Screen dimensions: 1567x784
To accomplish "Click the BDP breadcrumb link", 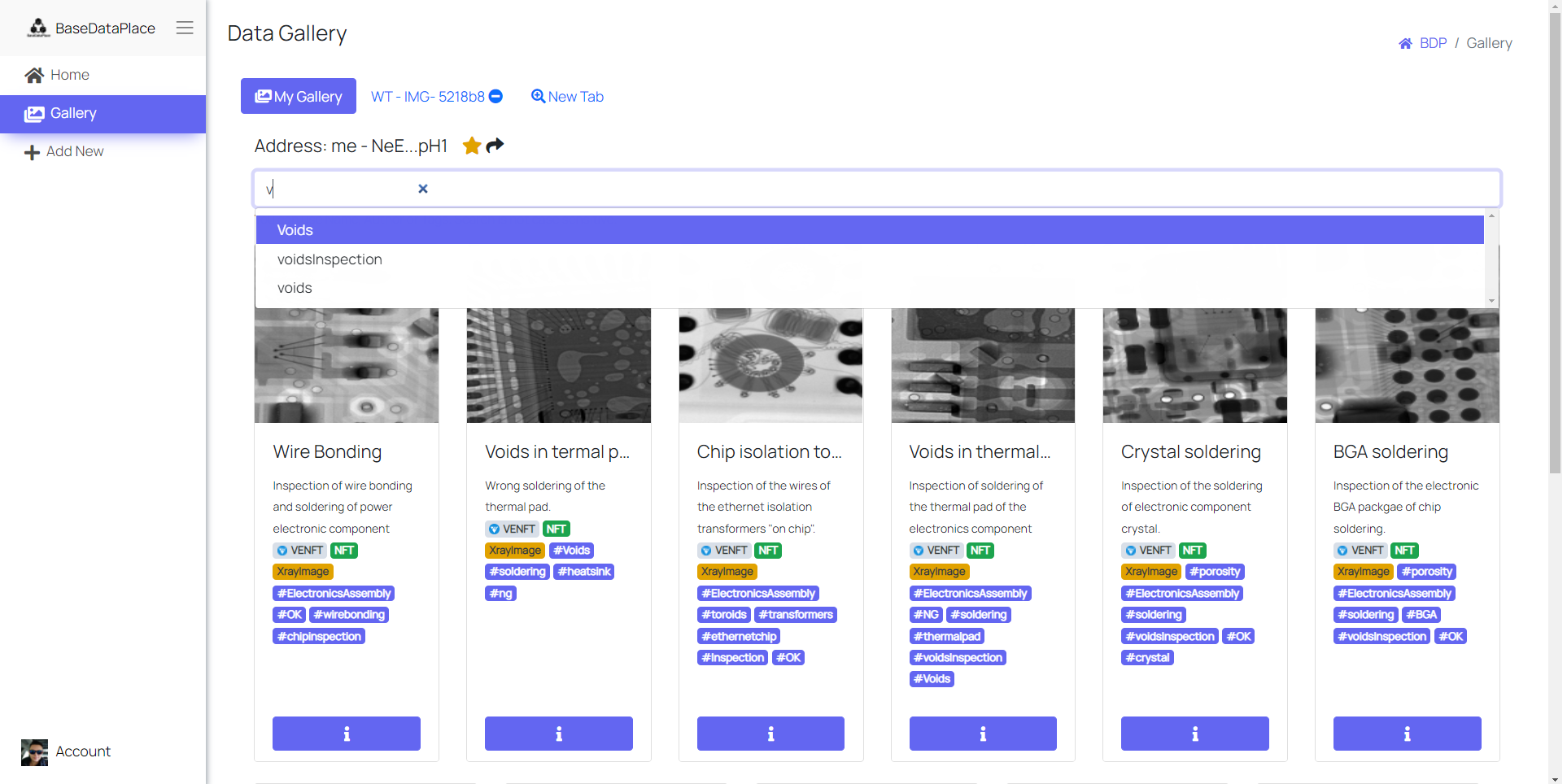I will tap(1432, 43).
